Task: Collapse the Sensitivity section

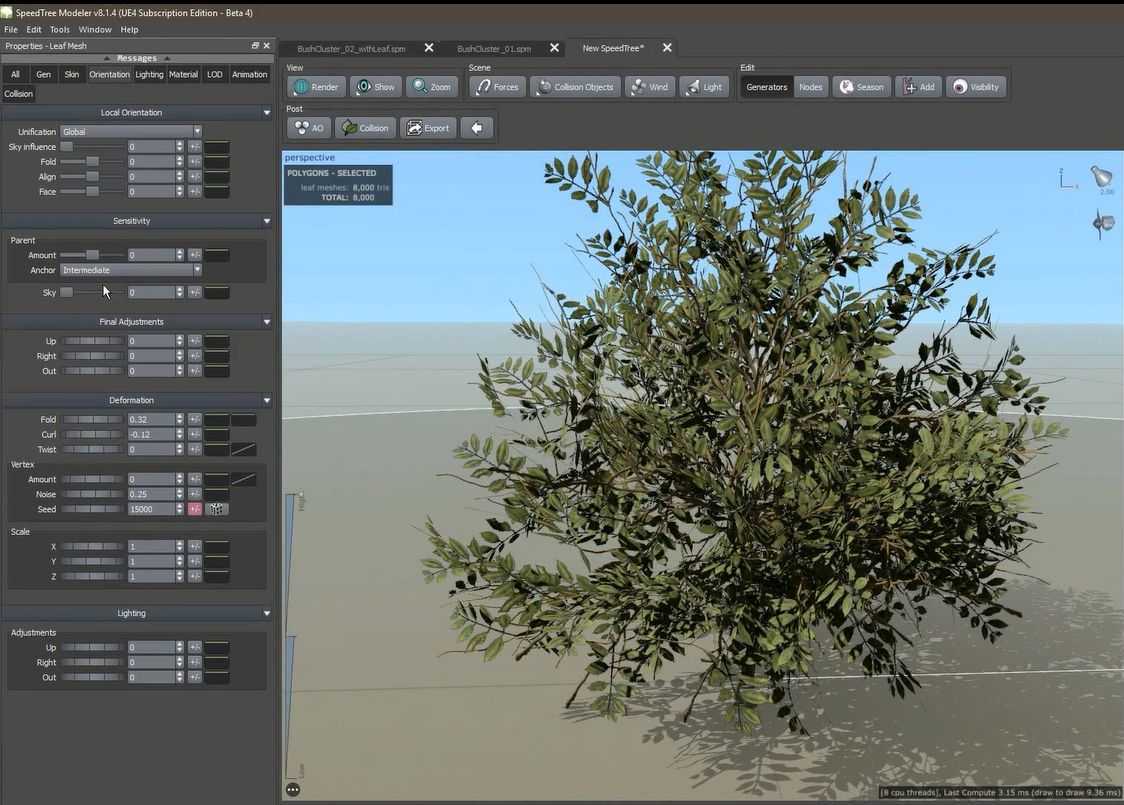Action: click(267, 221)
